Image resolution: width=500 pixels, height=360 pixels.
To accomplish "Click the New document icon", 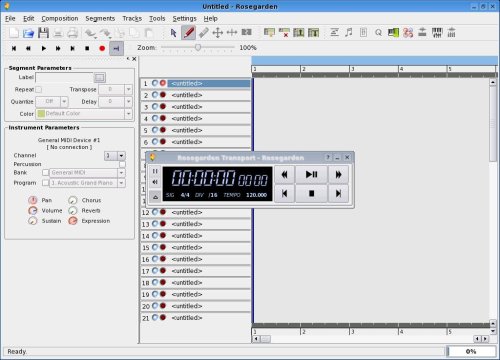I will [x=14, y=33].
